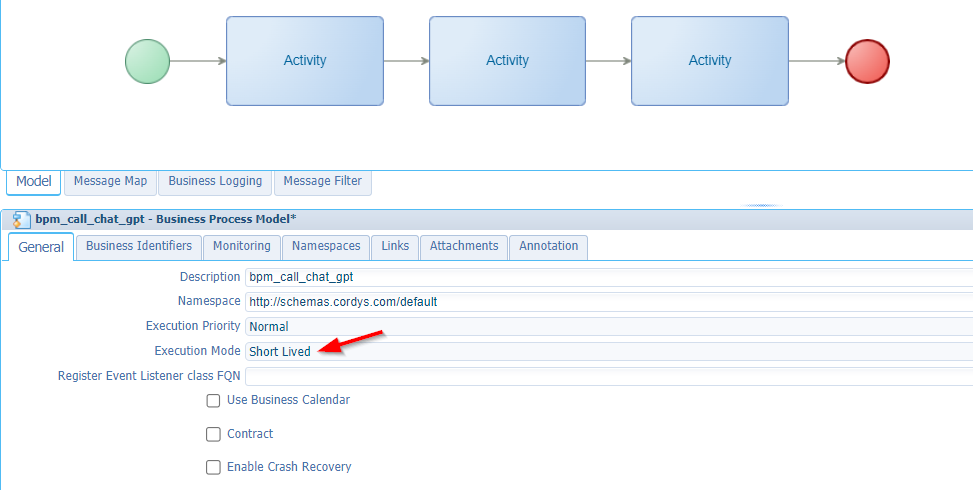Open the Business Identifiers tab
The image size is (973, 490).
coord(139,246)
